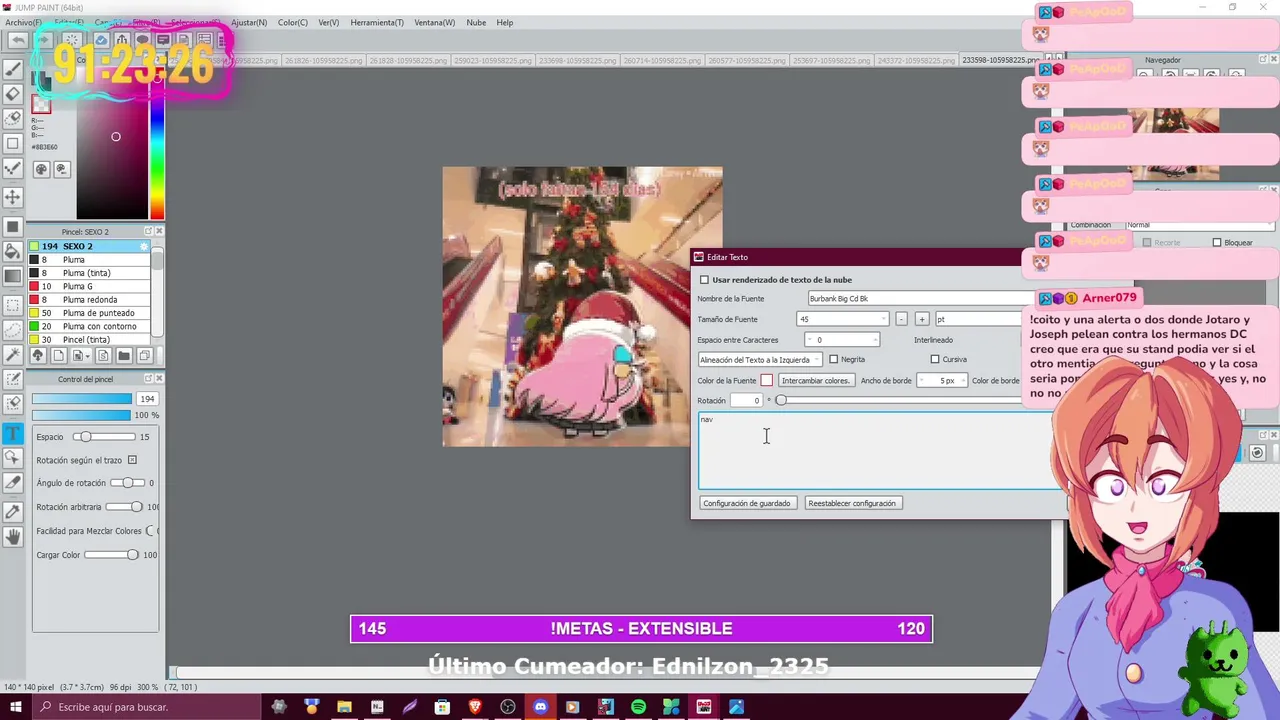Open the color palette icon

tap(41, 170)
